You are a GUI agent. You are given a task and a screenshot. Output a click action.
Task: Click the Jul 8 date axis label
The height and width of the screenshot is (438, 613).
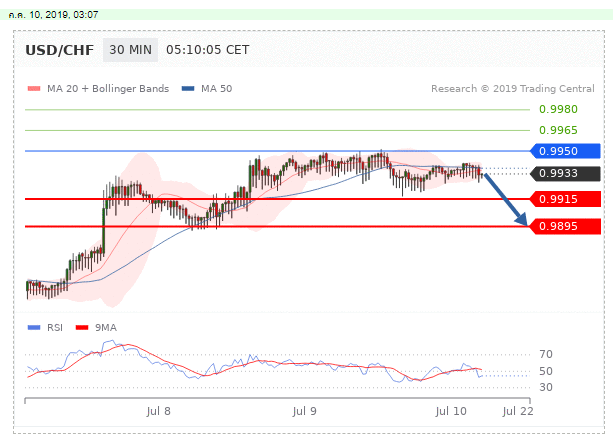(158, 411)
